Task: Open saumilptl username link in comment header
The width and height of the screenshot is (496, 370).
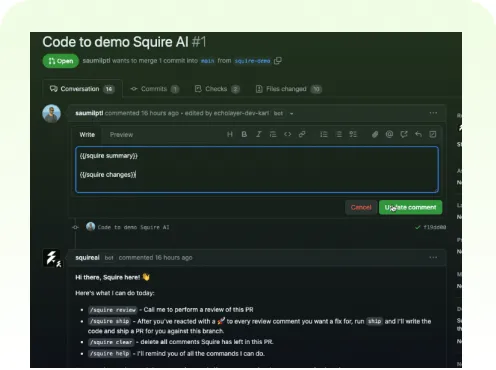Action: coord(89,113)
